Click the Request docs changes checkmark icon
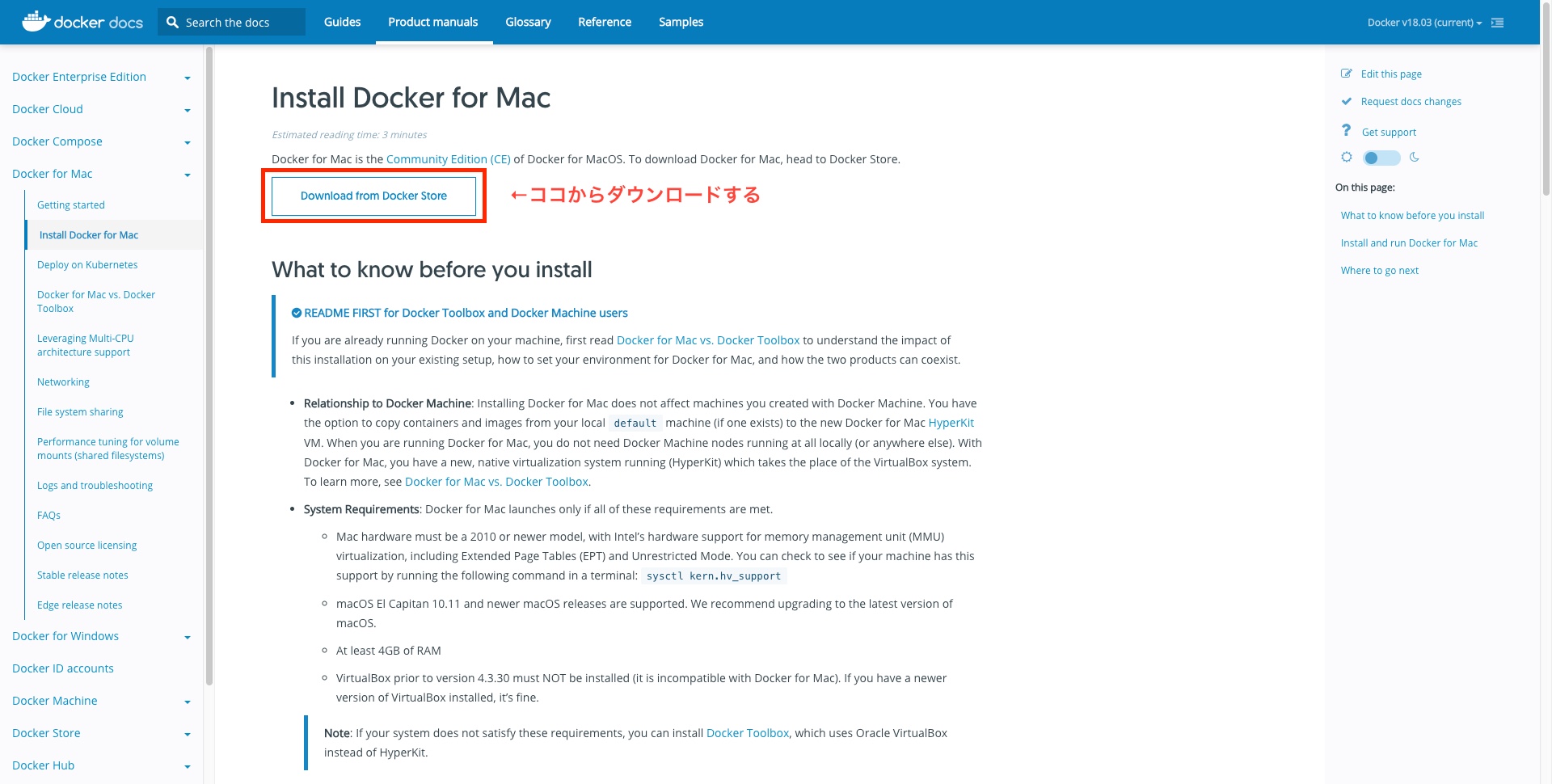 1347,101
